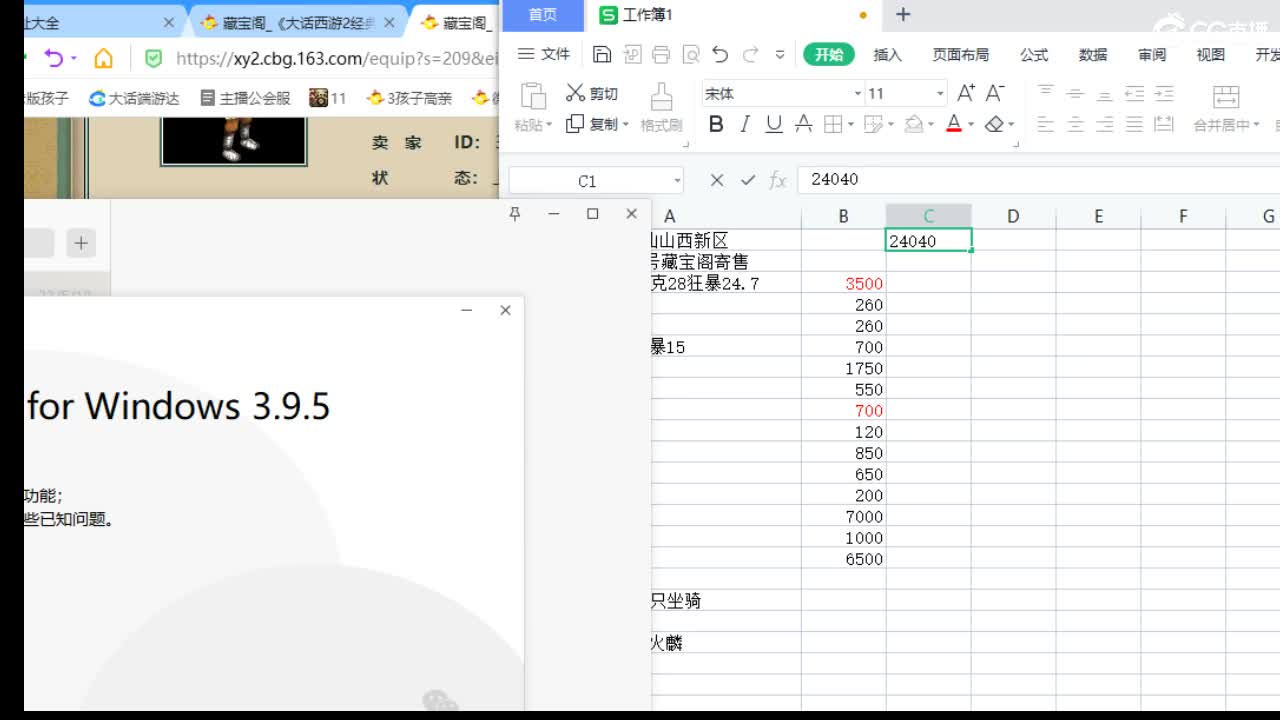Click the Confirm checkmark formula bar button
The image size is (1280, 720).
[x=747, y=180]
